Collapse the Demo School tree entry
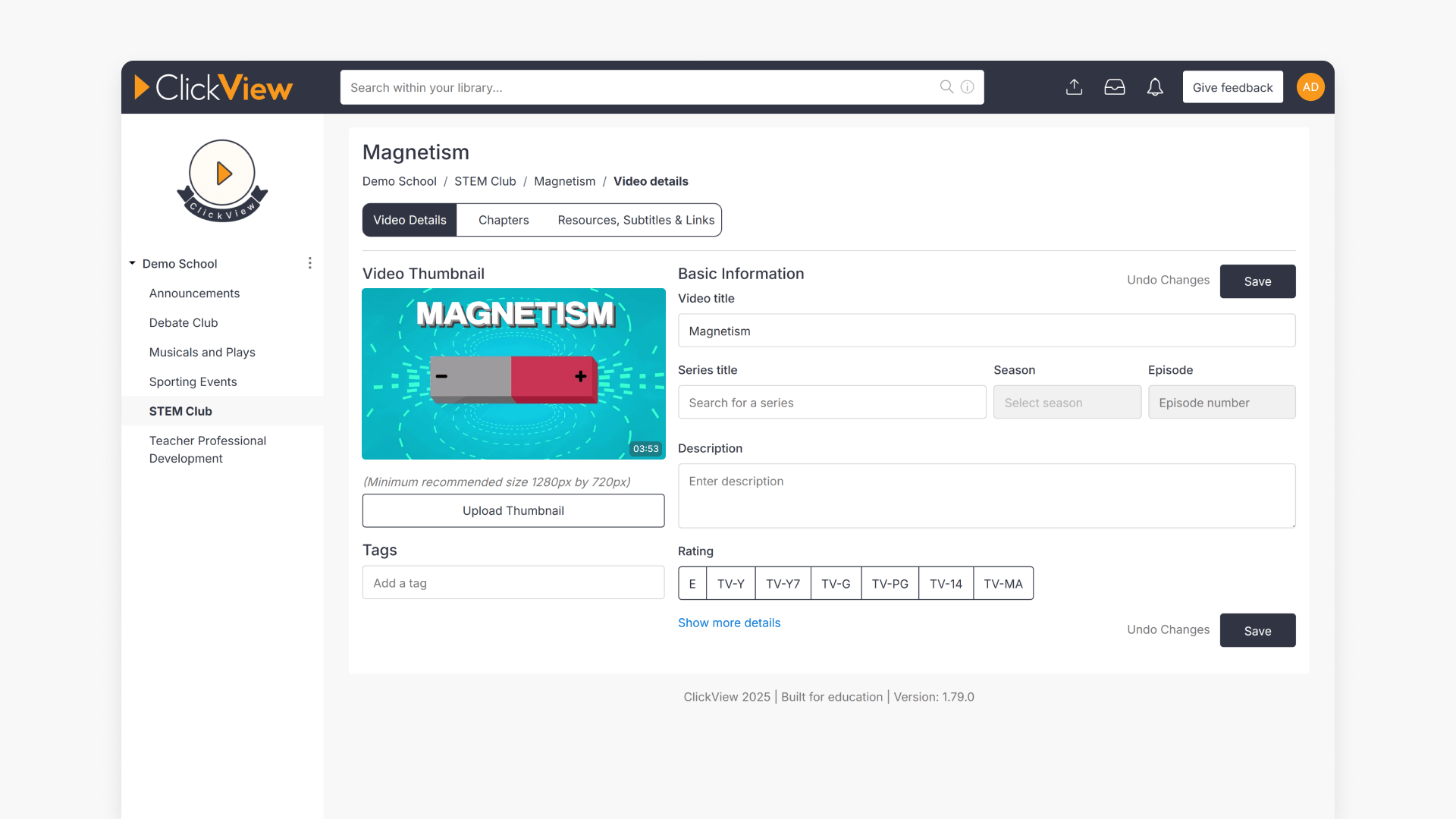The image size is (1456, 819). pos(131,263)
